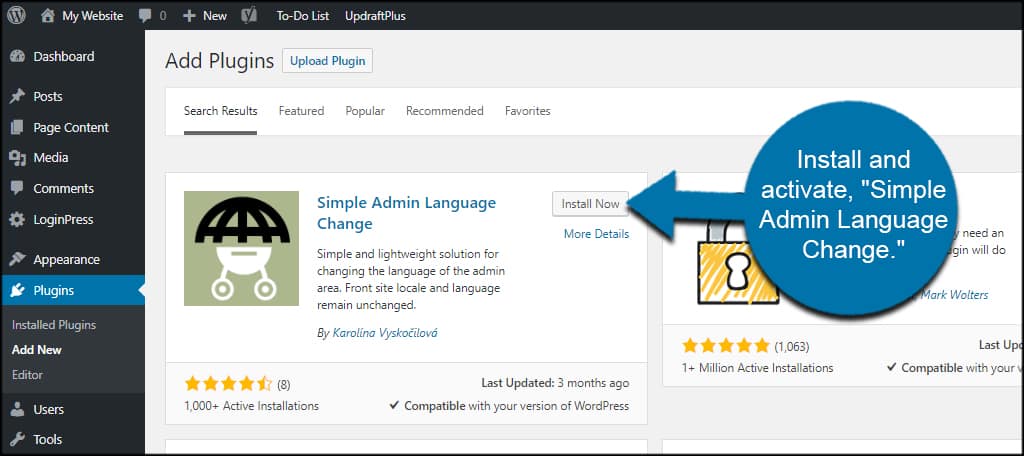Open plugin Editor submenu
1024x456 pixels.
coord(27,374)
